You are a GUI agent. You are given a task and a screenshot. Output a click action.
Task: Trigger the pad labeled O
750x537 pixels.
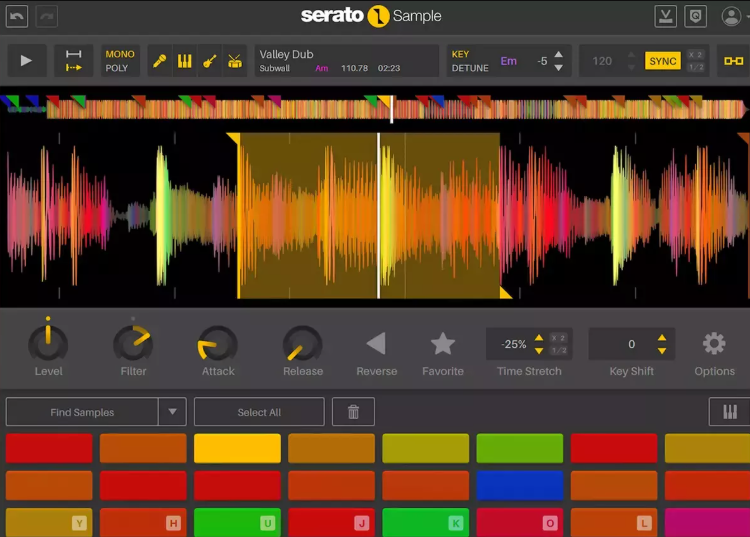[x=519, y=522]
